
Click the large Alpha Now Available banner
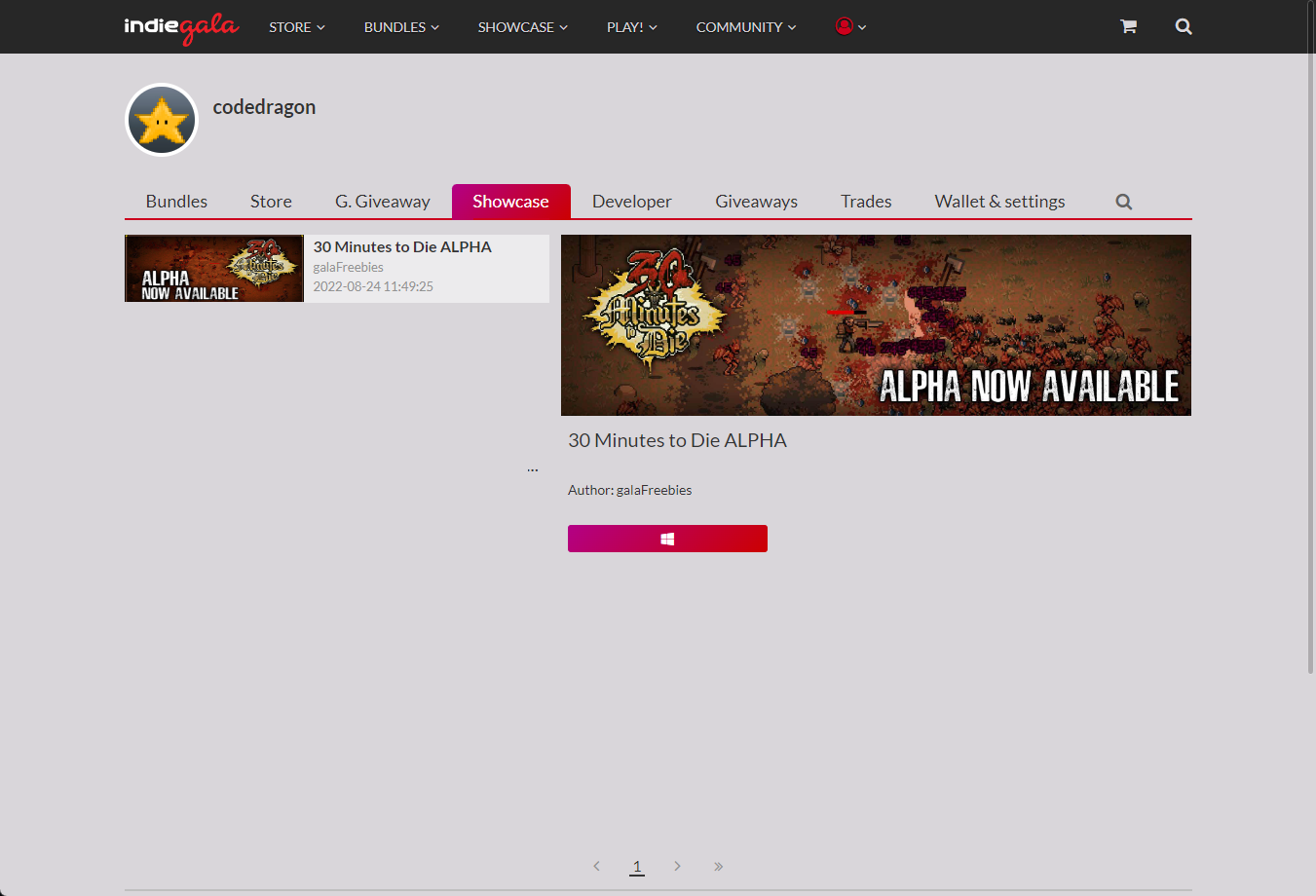pyautogui.click(x=876, y=325)
